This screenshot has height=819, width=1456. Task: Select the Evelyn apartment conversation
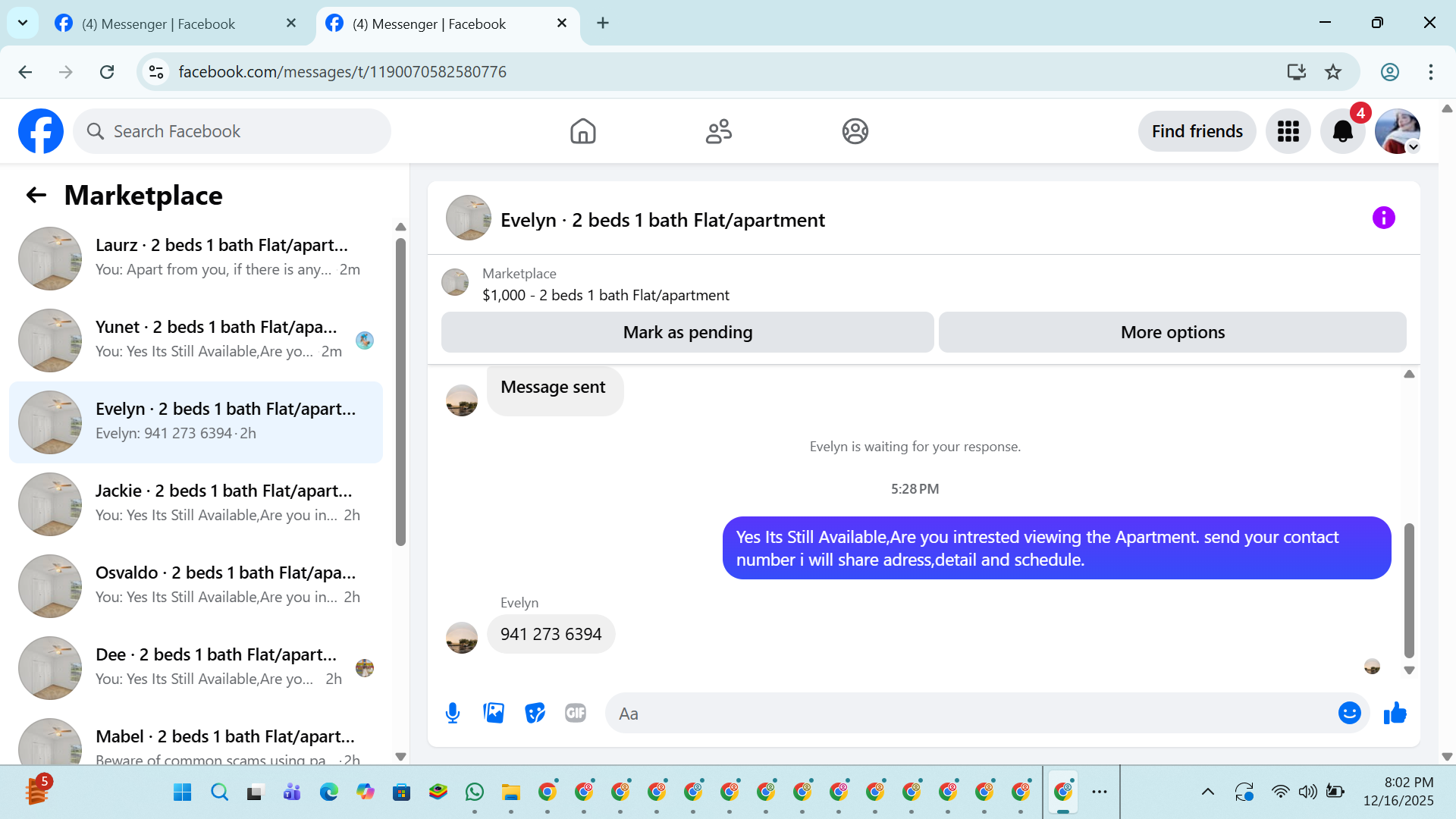pos(196,422)
